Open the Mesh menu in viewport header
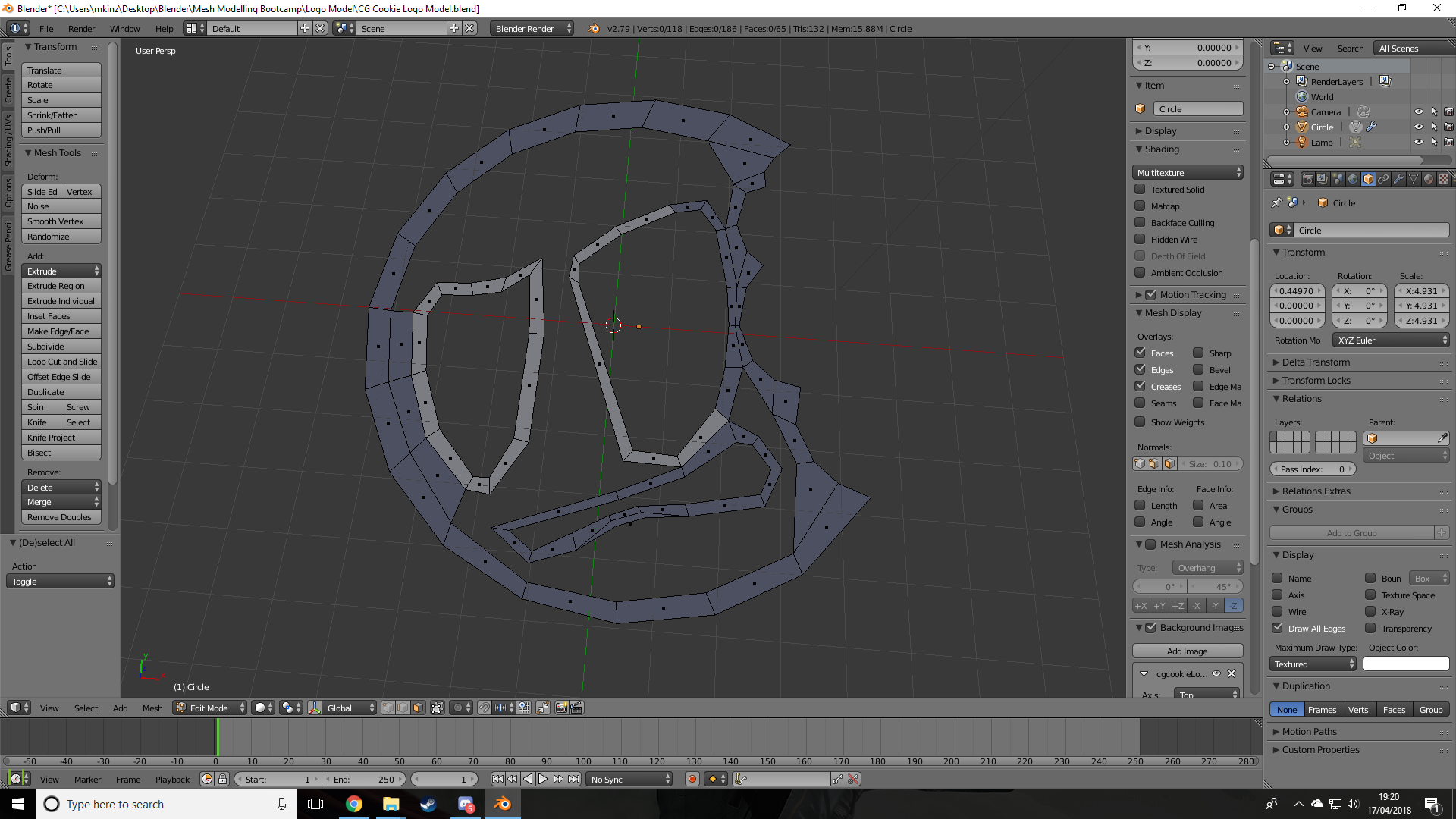 pos(152,708)
